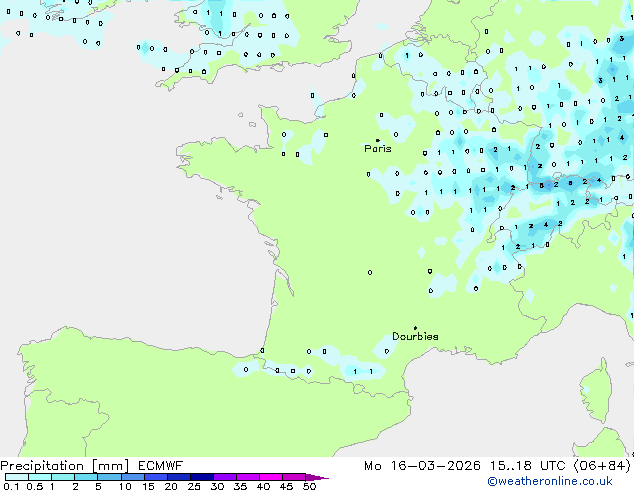Screen dimensions: 634x490
Task: Click the ECMWF model name
Action: 161,466
